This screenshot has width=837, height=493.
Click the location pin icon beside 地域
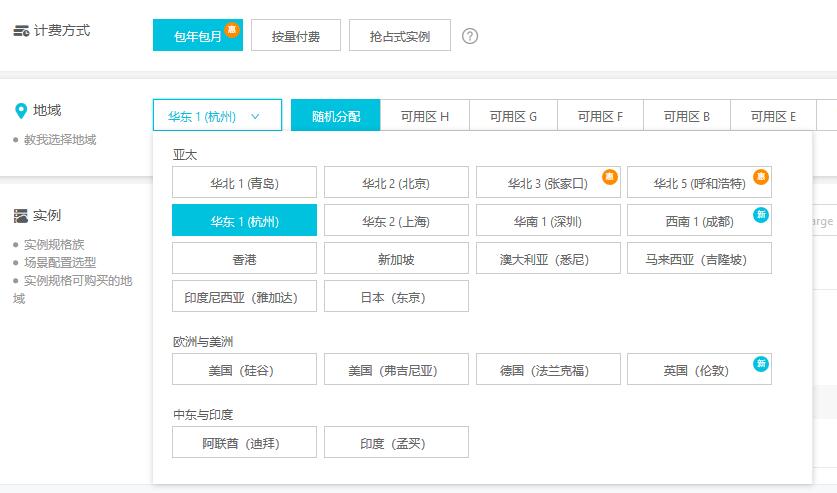tap(21, 111)
